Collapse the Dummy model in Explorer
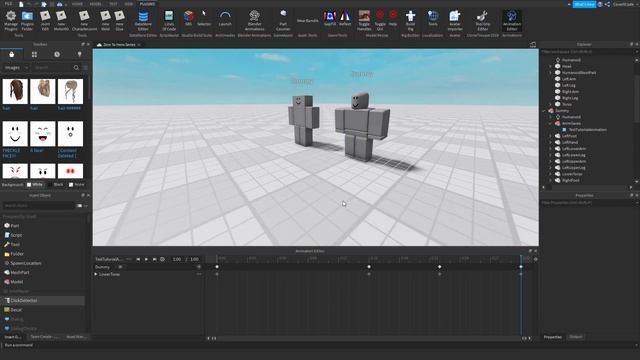The image size is (640, 360). point(544,111)
